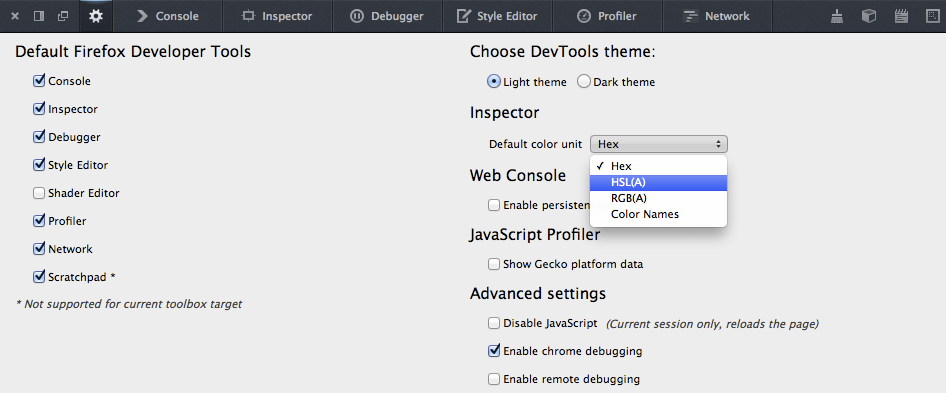Viewport: 946px width, 393px height.
Task: Click the Debugger pause icon
Action: coord(357,16)
